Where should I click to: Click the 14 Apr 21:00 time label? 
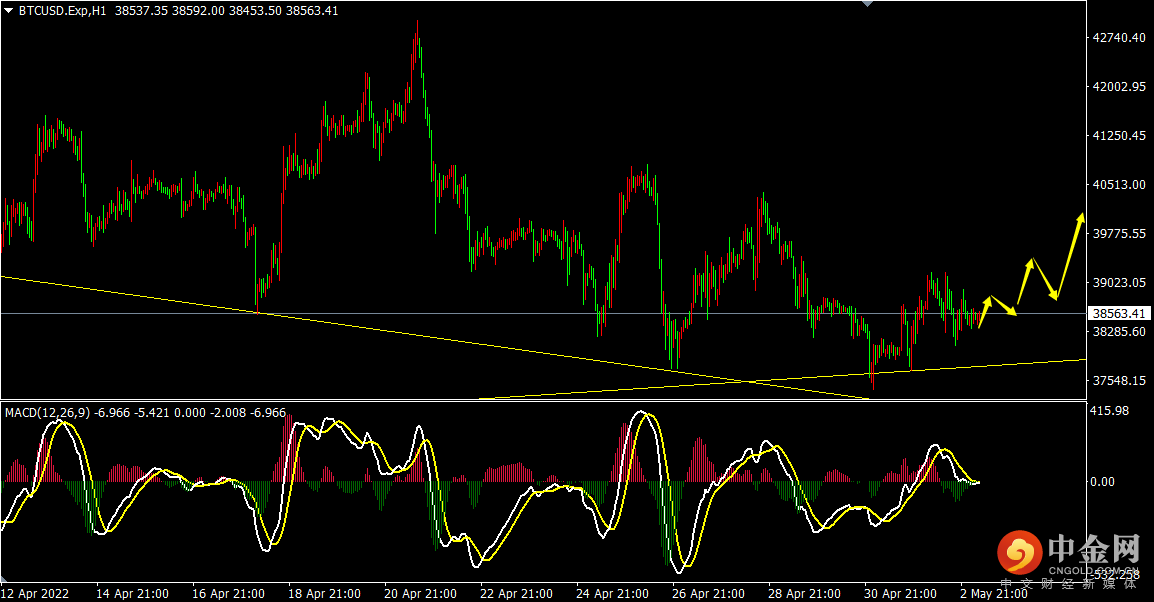(x=132, y=593)
